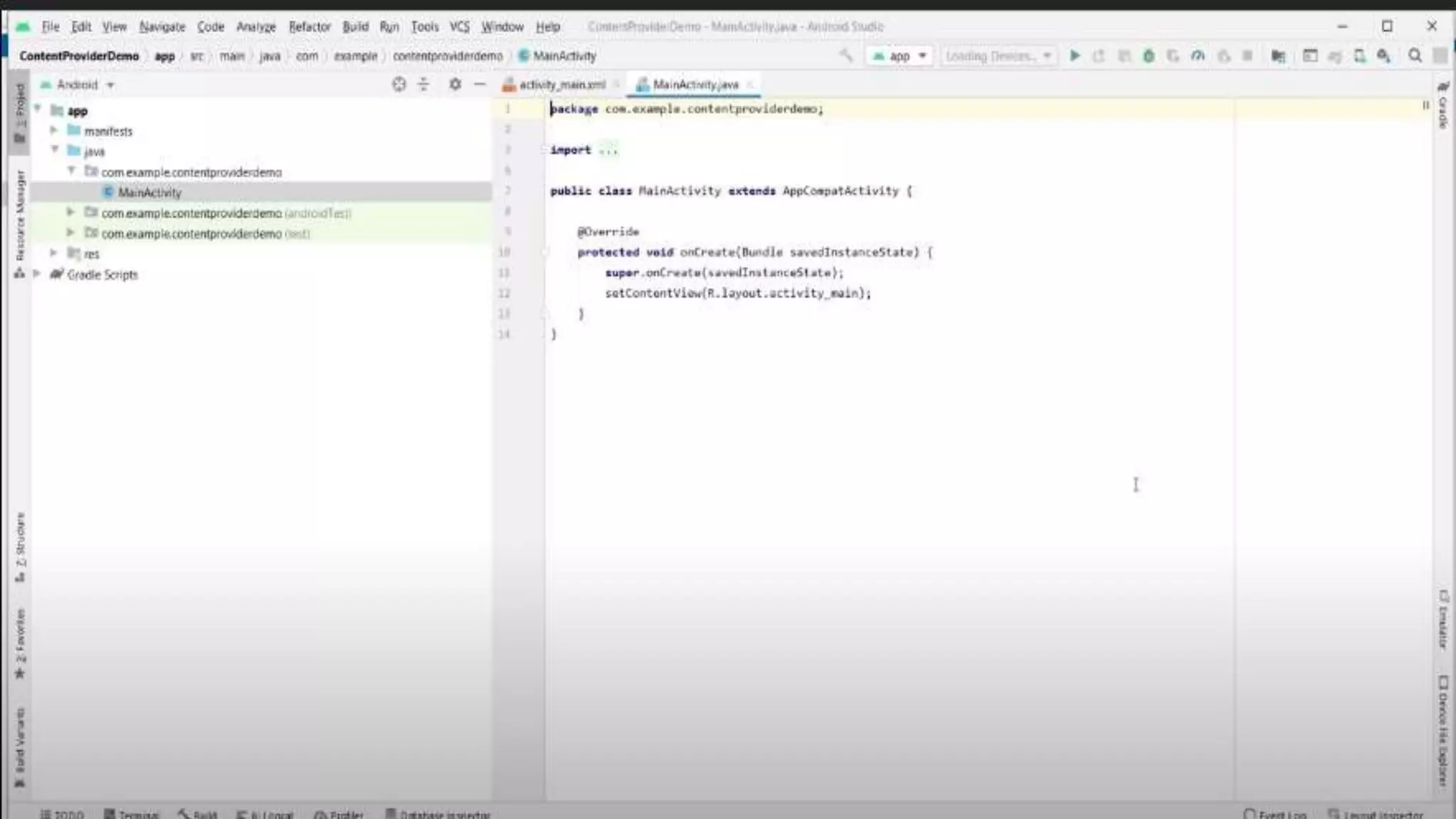This screenshot has width=1456, height=819.
Task: Click the Debug app bug icon
Action: 1148,55
